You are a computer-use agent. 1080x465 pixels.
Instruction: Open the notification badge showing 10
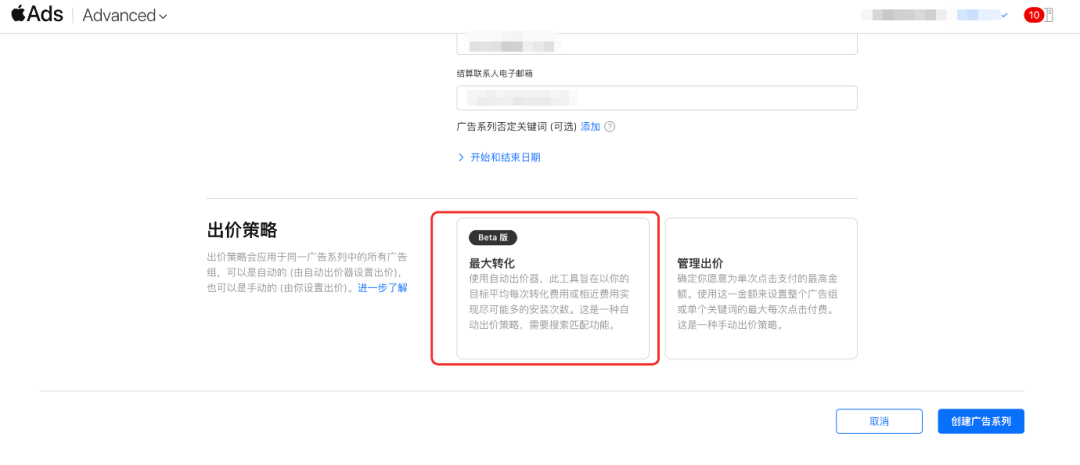[x=1033, y=14]
